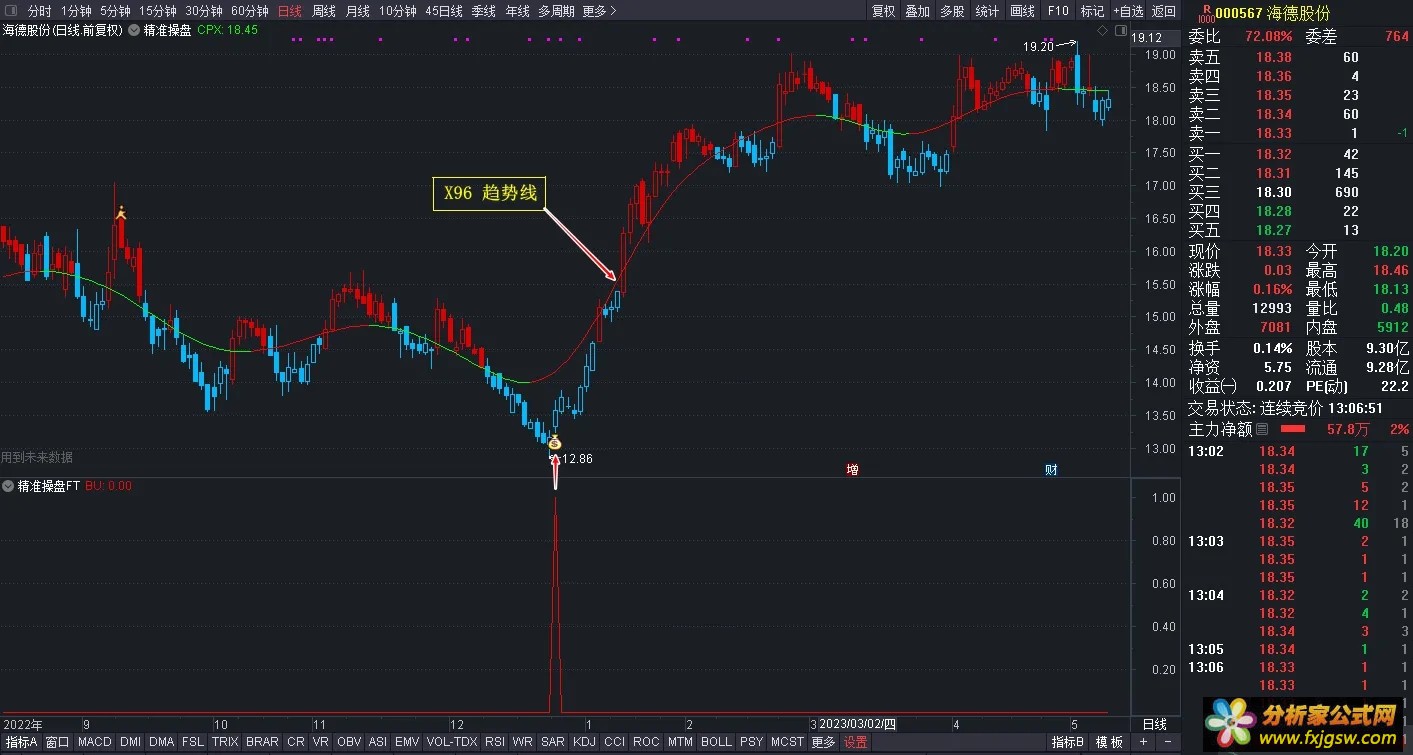Screen dimensions: 1413x755
Task: Click the 2023/03/02/四 date marker on axis
Action: point(859,724)
